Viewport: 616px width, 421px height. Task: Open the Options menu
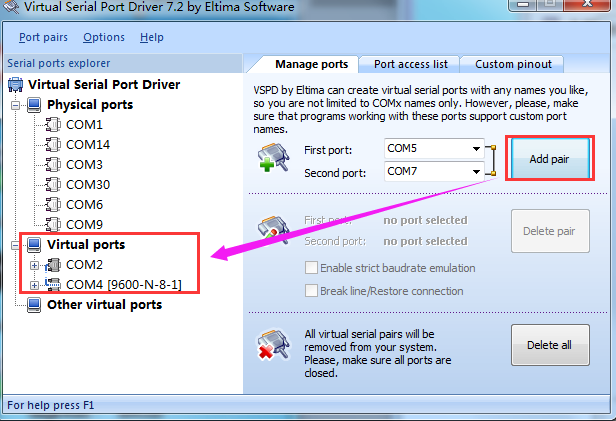coord(104,37)
